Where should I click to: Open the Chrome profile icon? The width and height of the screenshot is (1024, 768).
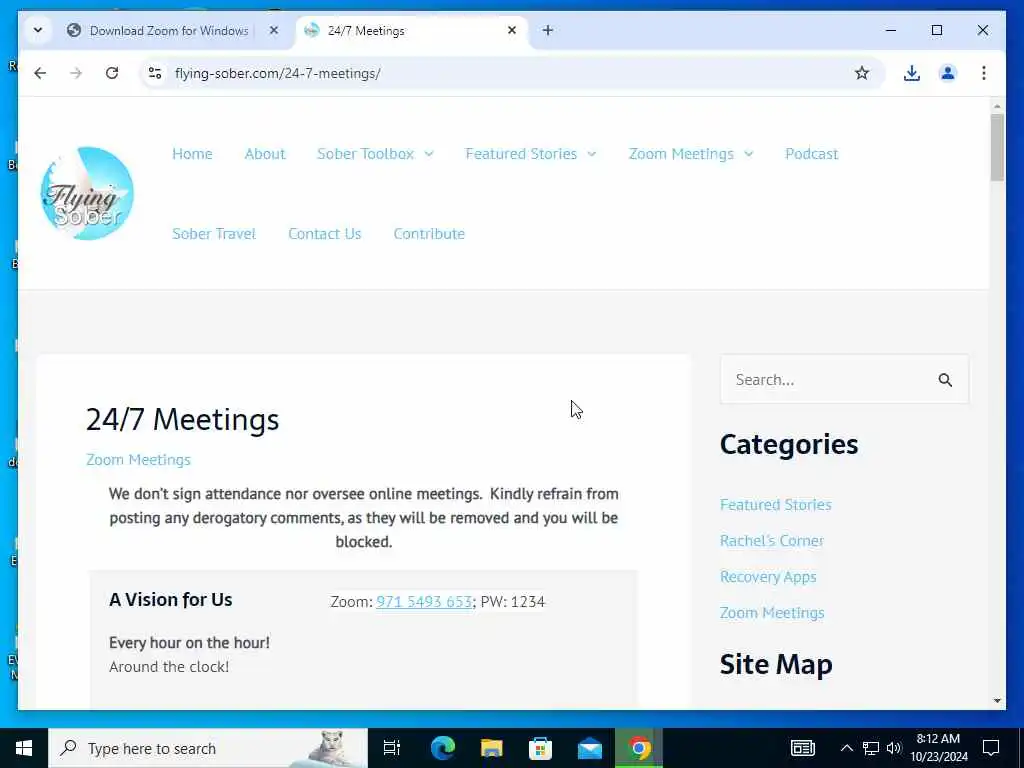coord(948,73)
